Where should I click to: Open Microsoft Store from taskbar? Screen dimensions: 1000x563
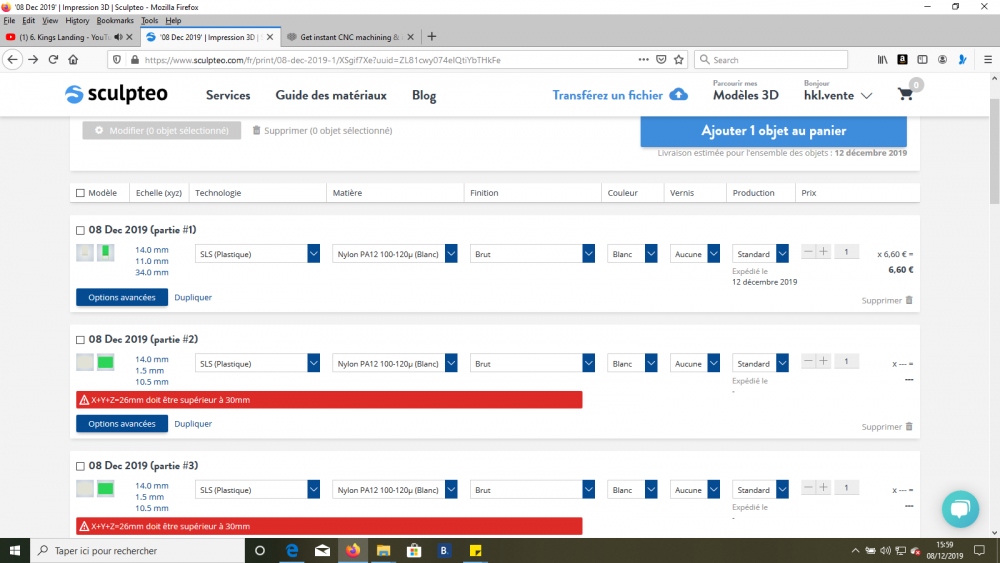(x=414, y=550)
